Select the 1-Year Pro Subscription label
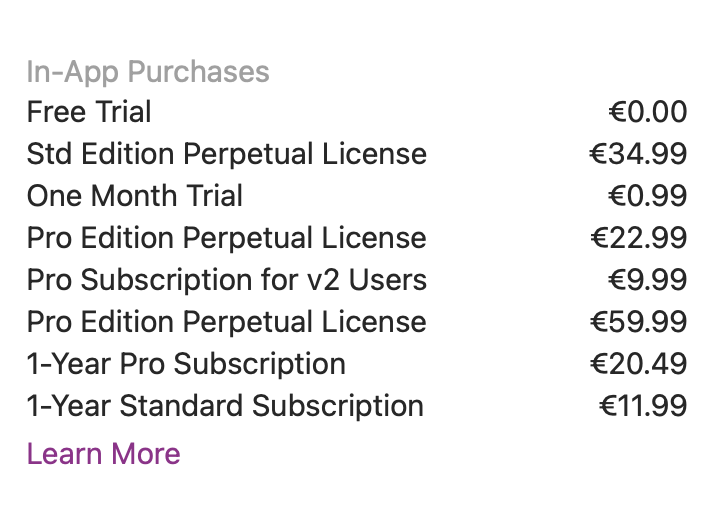Screen dimensions: 718x512 [186, 364]
